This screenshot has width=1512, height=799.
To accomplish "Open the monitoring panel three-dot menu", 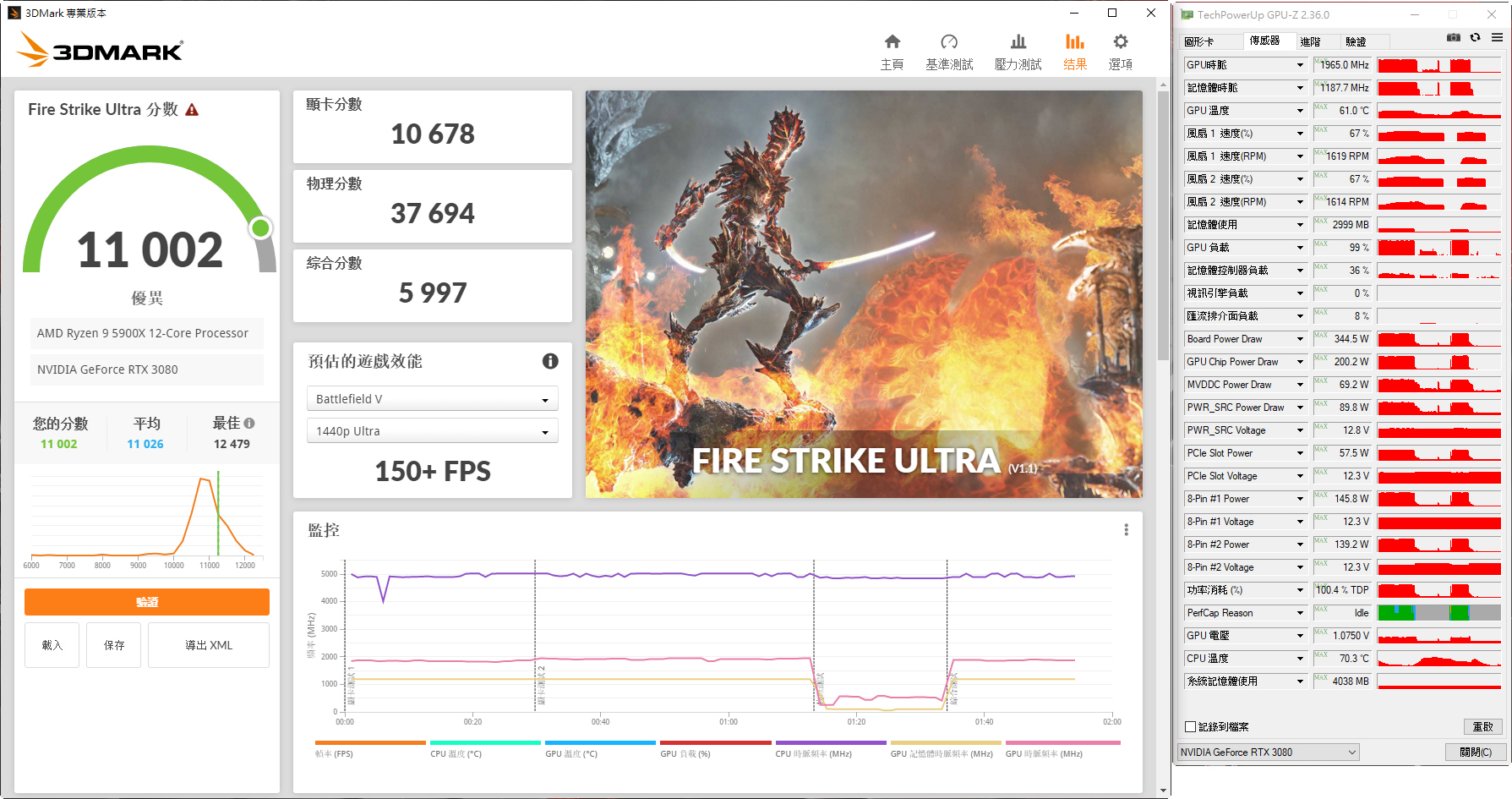I will pos(1126,529).
